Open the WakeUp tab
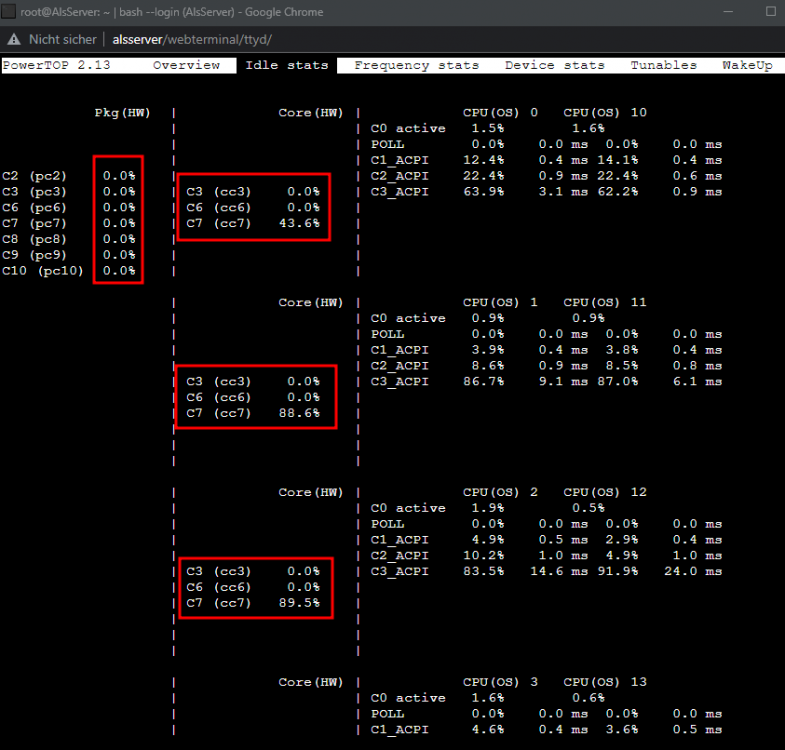This screenshot has width=785, height=750. pos(747,65)
